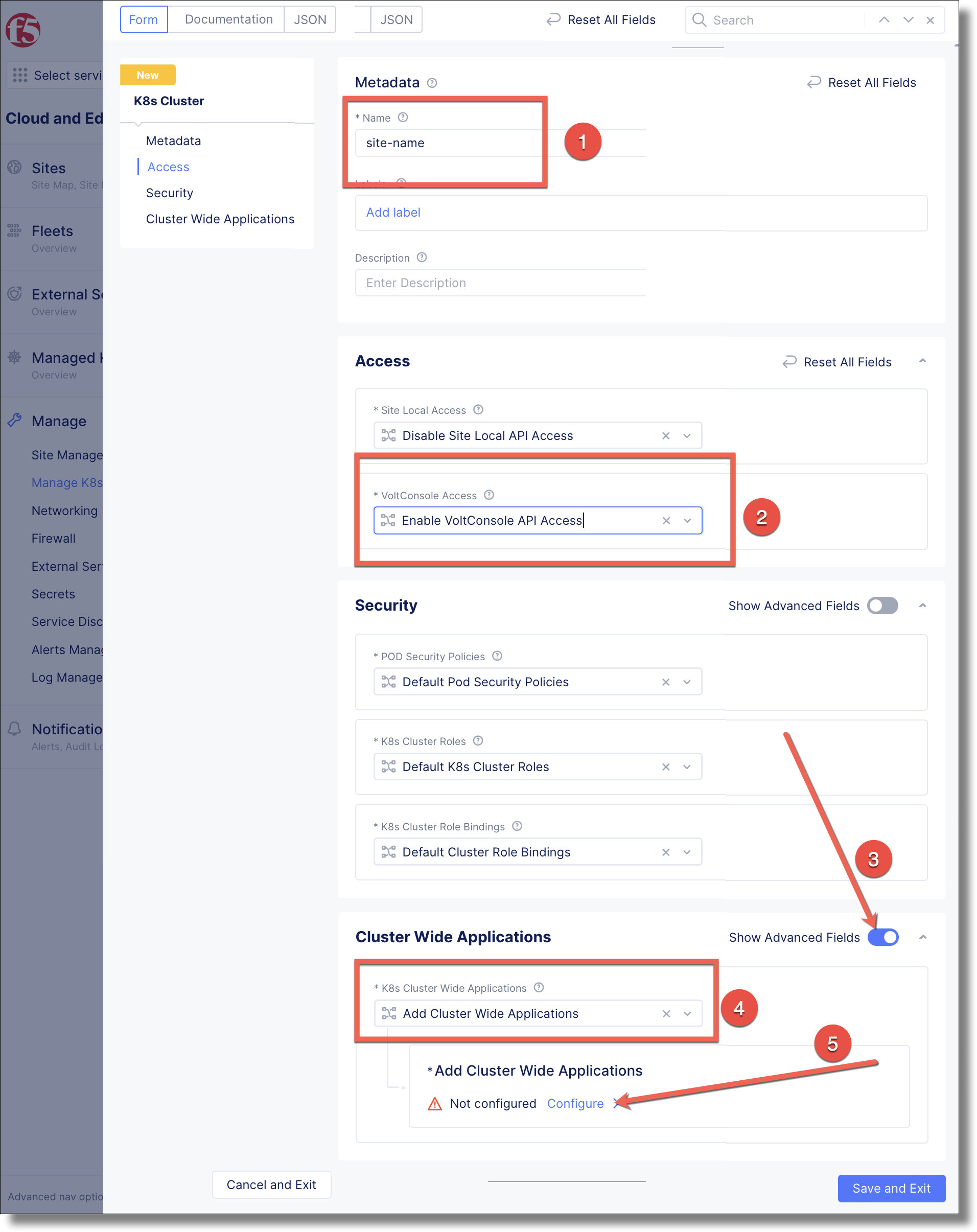Viewport: 977px width, 1232px height.
Task: Open the Select service grid icon
Action: [20, 75]
